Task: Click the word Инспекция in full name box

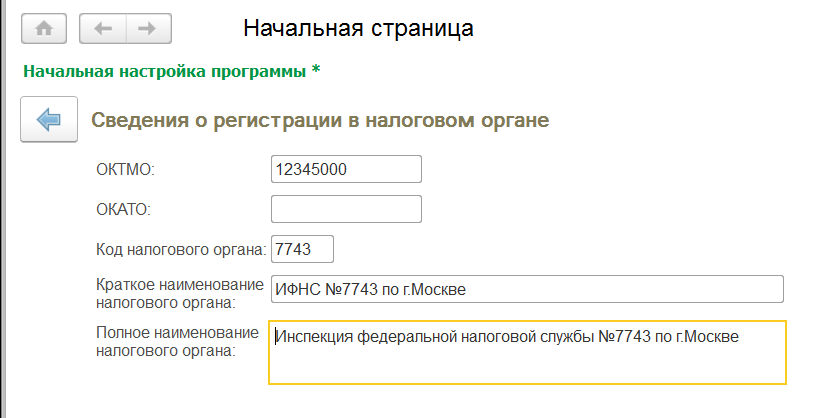Action: click(x=313, y=336)
